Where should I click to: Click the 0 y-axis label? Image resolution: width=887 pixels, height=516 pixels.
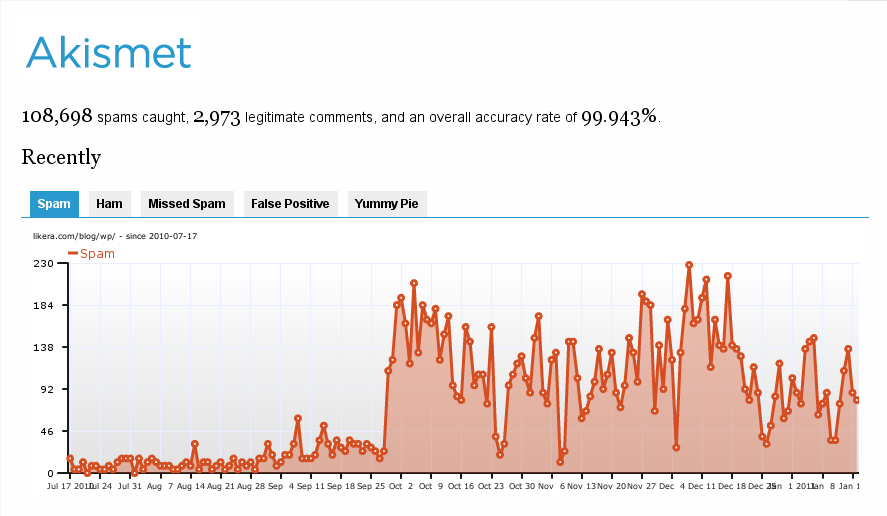[50, 474]
